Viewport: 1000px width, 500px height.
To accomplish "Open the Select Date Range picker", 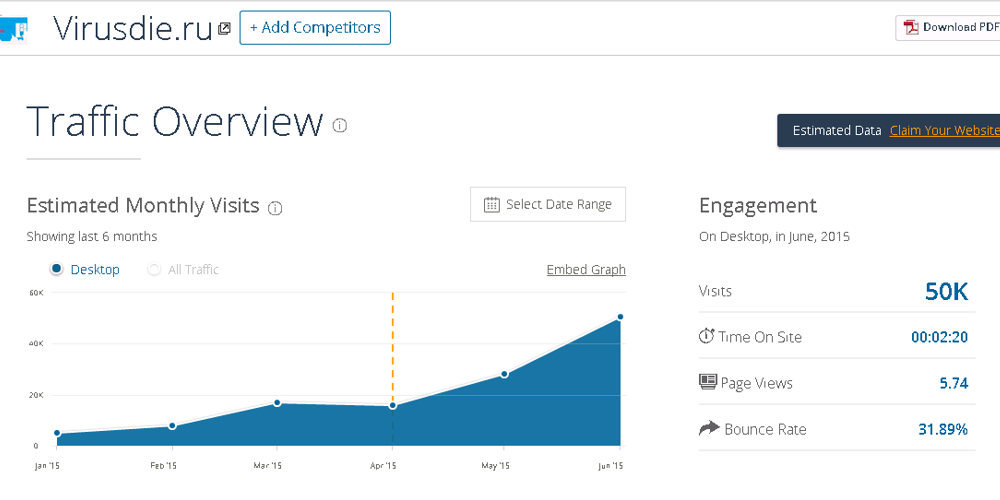I will click(548, 204).
